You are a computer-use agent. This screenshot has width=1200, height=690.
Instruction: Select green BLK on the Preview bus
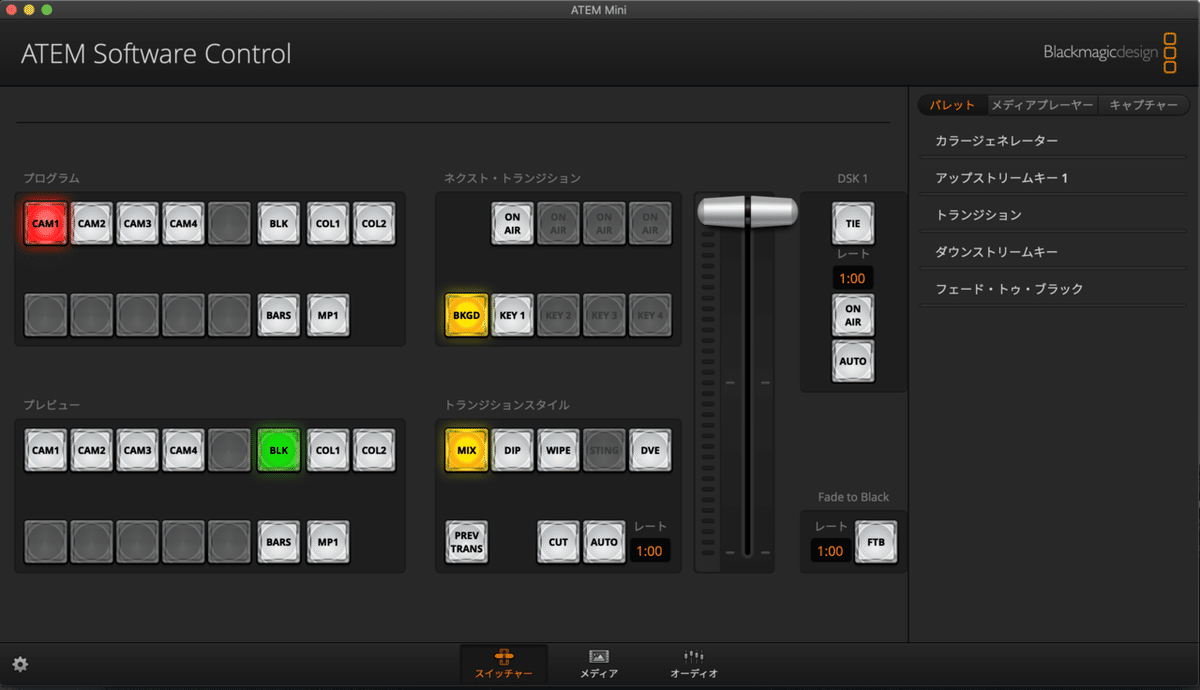[x=279, y=450]
